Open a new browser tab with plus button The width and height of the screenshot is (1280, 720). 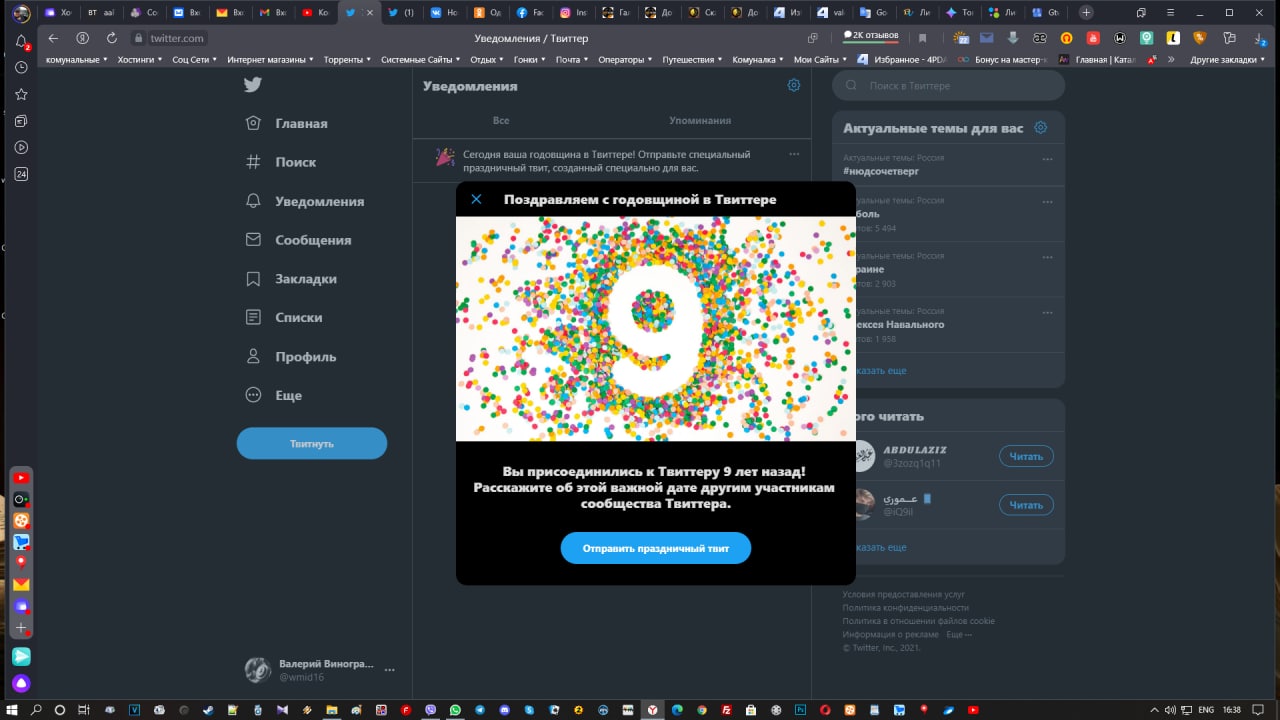(x=1087, y=12)
